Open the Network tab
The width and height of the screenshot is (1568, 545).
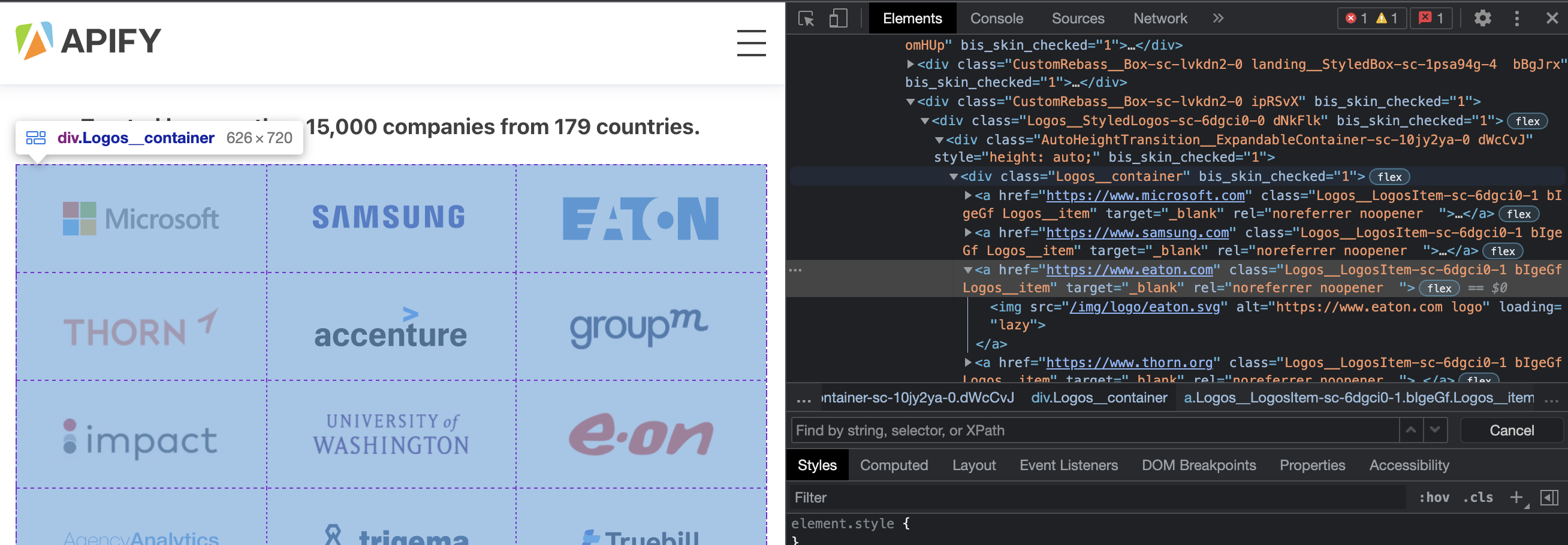pyautogui.click(x=1160, y=18)
